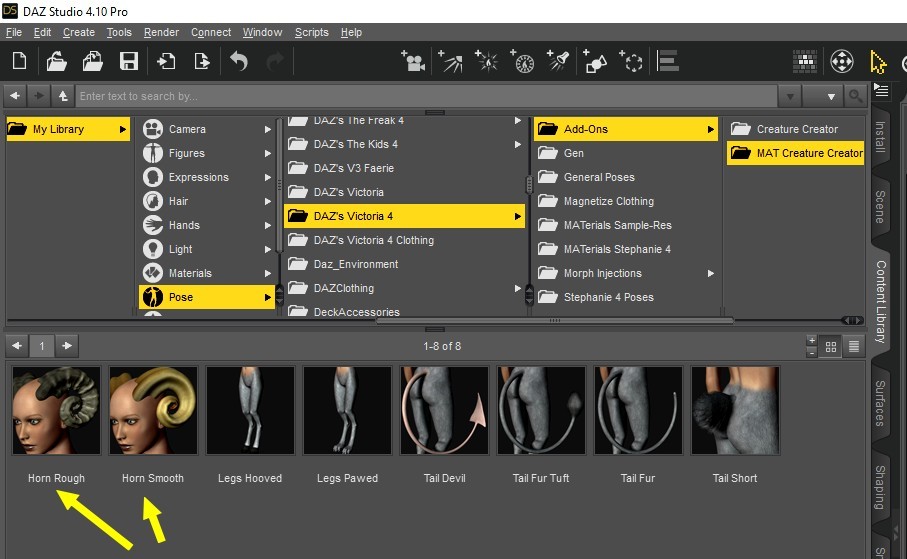
Task: Create a new distant light
Action: (x=450, y=61)
